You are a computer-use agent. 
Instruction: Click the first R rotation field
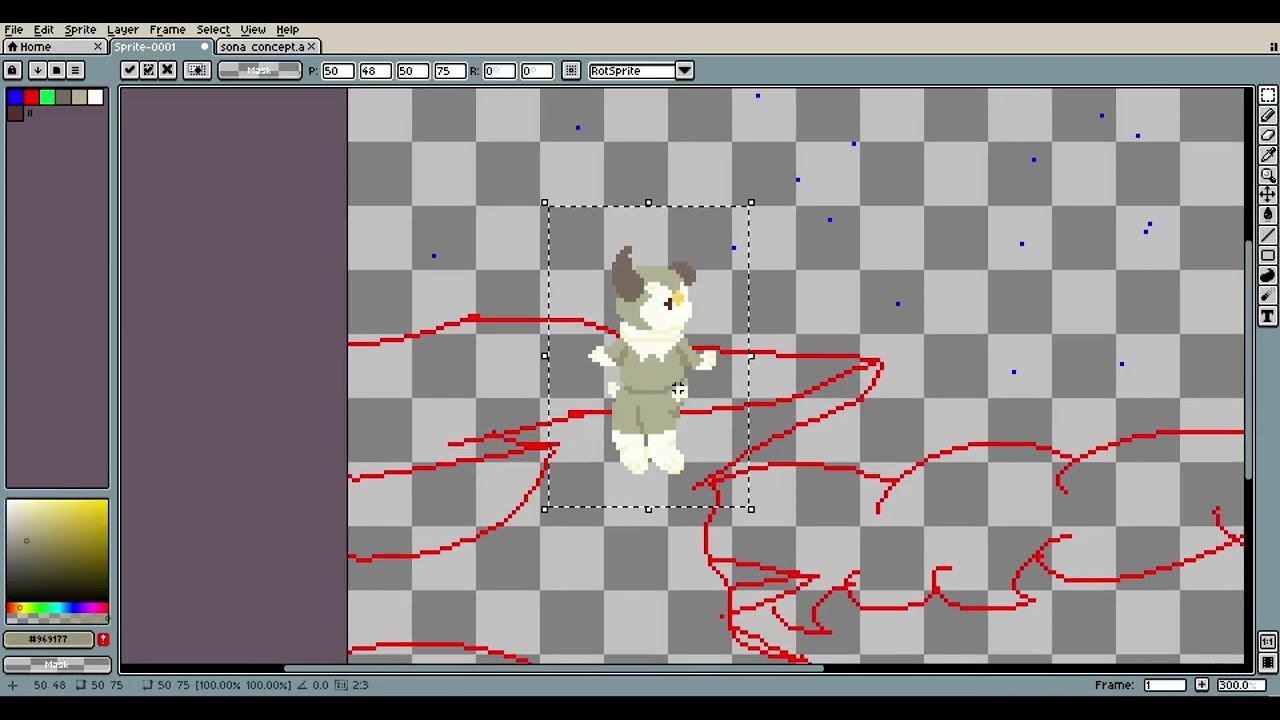tap(498, 71)
